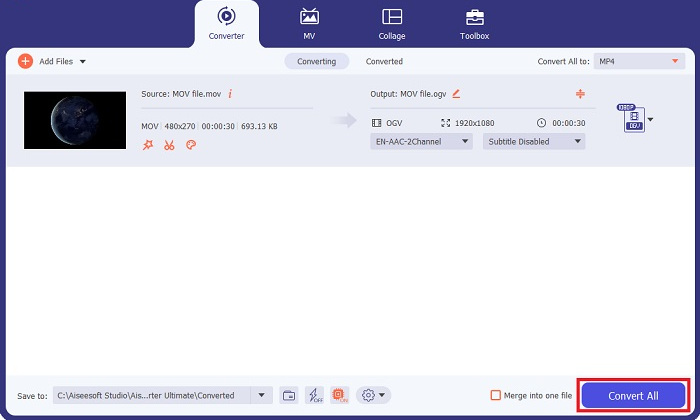Image resolution: width=700 pixels, height=420 pixels.
Task: Expand the EN-AAC-2Channel audio dropdown
Action: pos(420,142)
